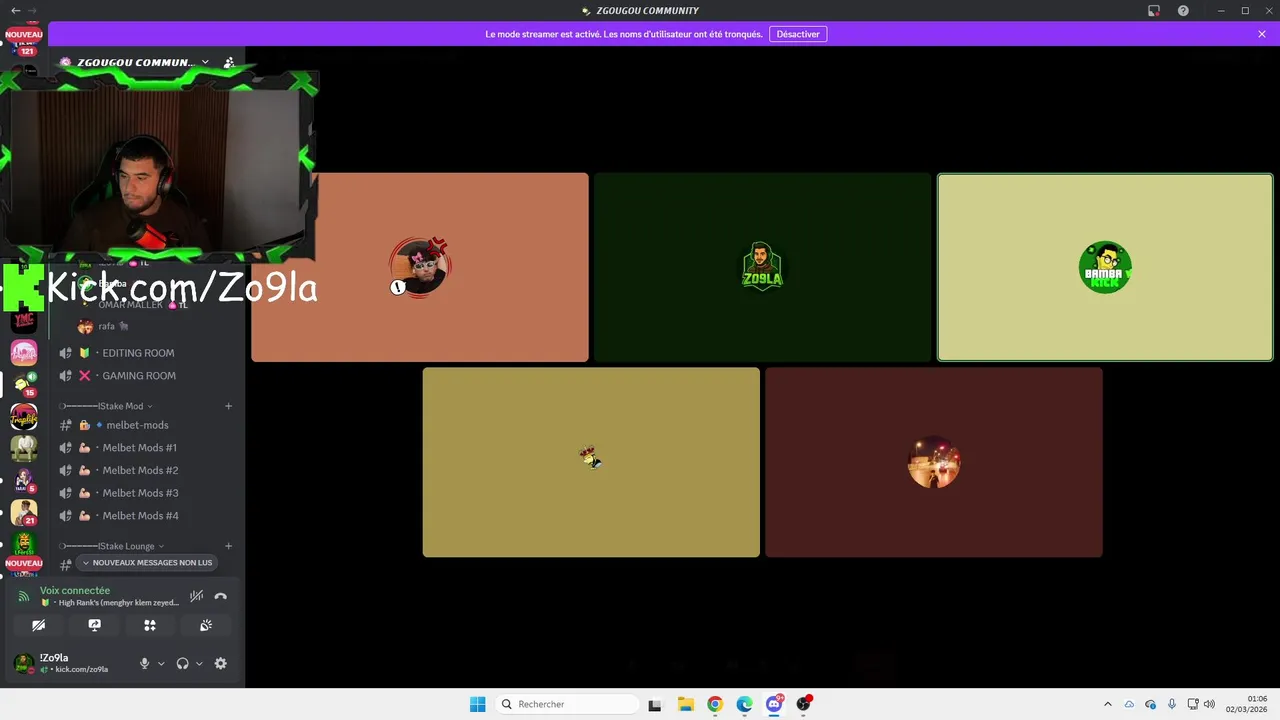Disconnect from voice with the hang-up icon
1280x720 pixels.
pyautogui.click(x=221, y=596)
